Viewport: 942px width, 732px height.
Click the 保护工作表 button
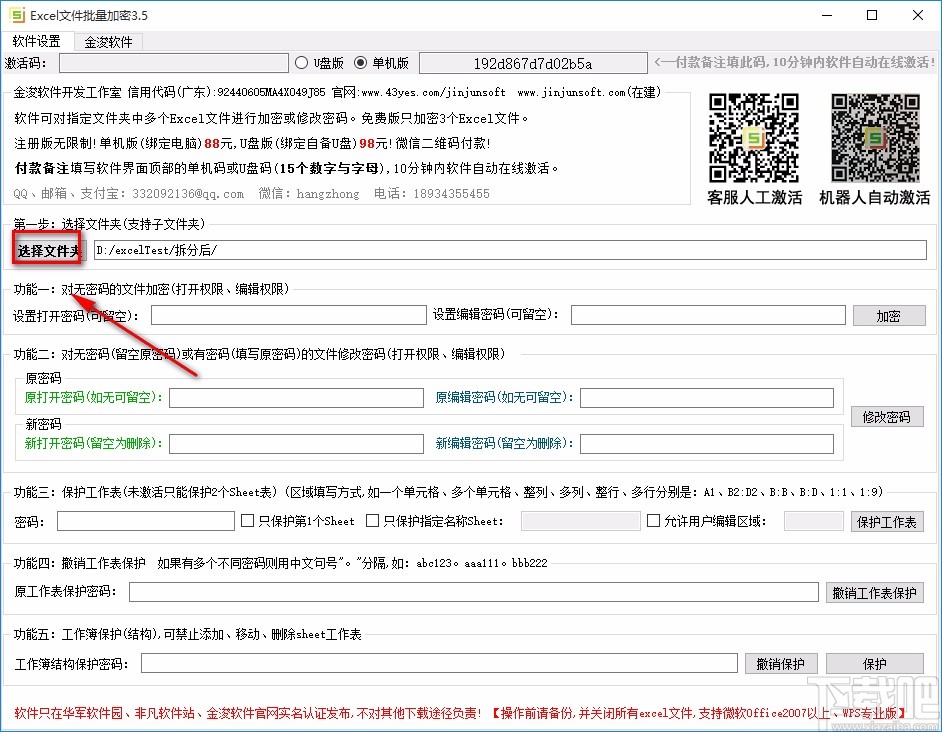click(x=887, y=520)
